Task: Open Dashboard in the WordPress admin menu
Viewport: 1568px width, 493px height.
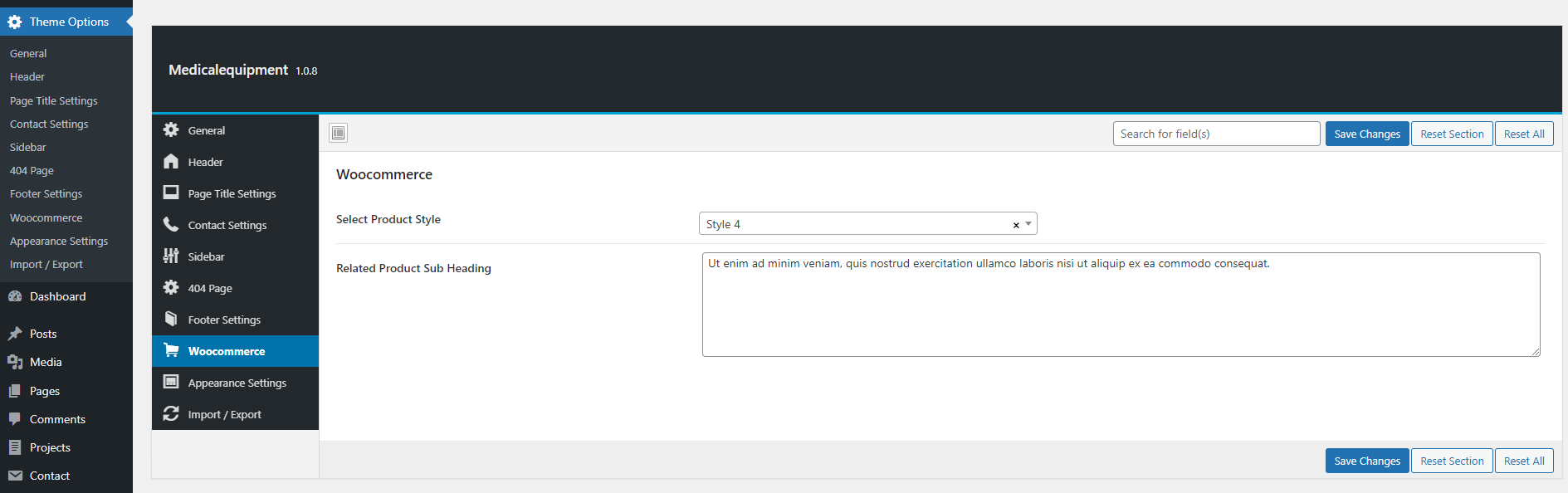Action: coord(57,296)
